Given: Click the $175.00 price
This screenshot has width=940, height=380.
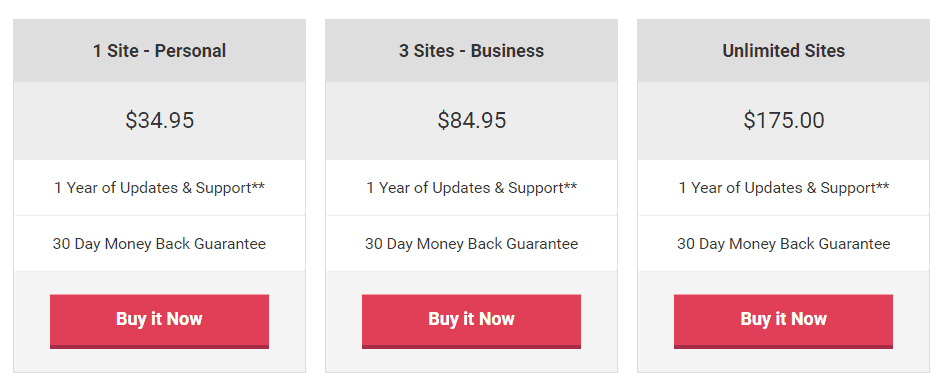Looking at the screenshot, I should click(x=784, y=120).
